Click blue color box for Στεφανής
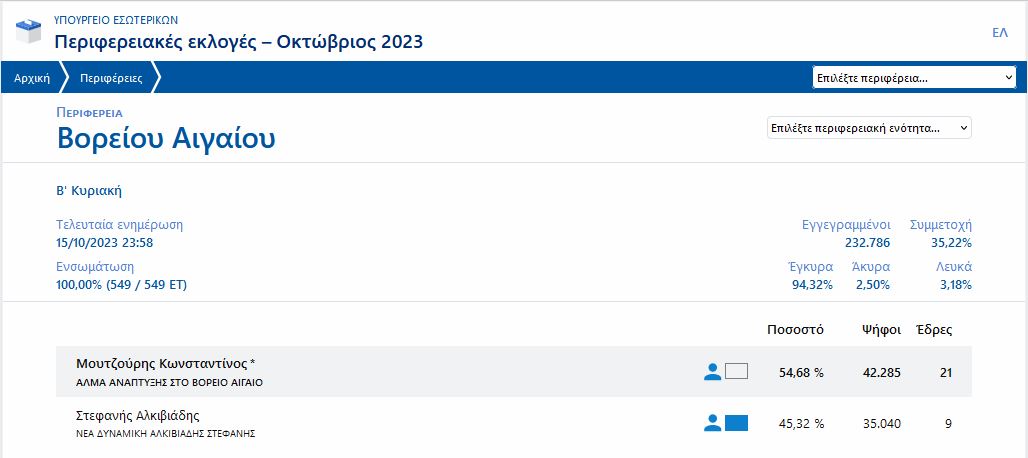This screenshot has width=1028, height=458. (736, 423)
